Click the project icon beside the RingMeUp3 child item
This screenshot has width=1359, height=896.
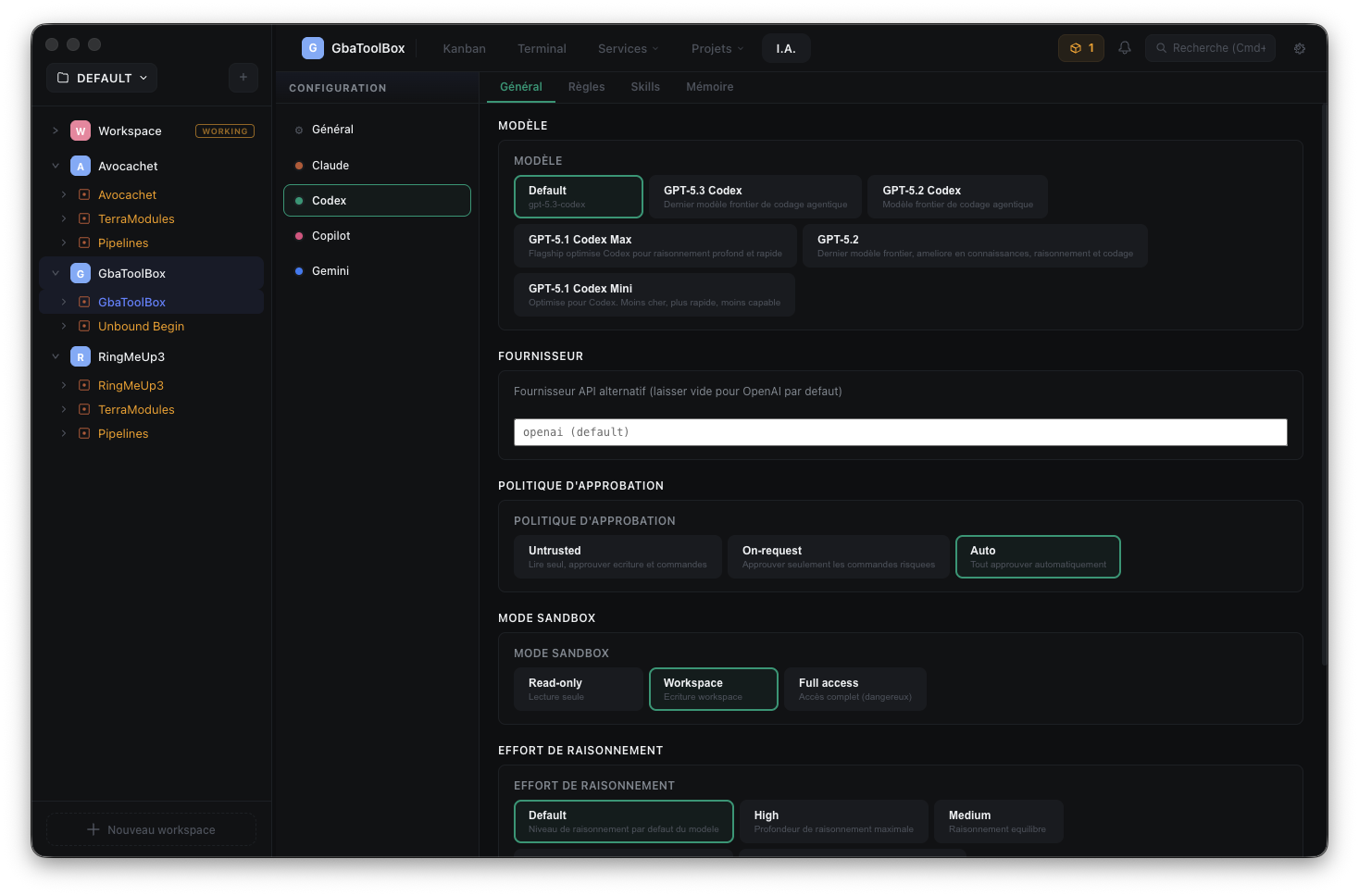pyautogui.click(x=84, y=386)
